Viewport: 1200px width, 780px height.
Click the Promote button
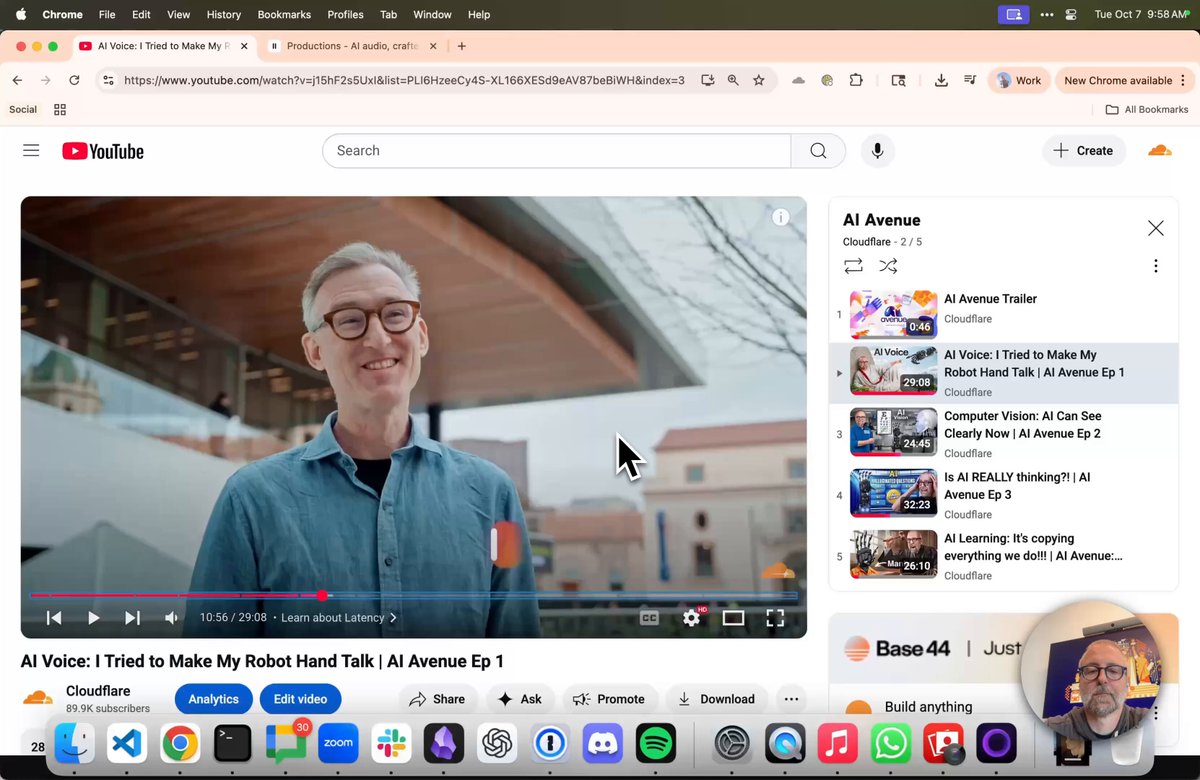(x=609, y=699)
